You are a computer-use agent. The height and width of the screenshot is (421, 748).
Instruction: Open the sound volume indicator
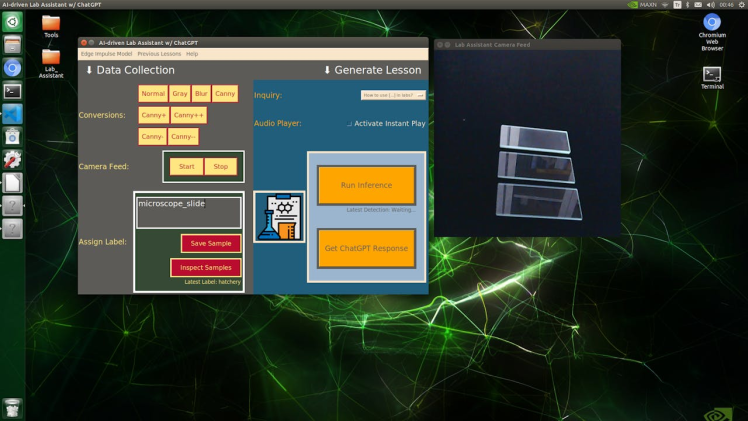point(710,5)
